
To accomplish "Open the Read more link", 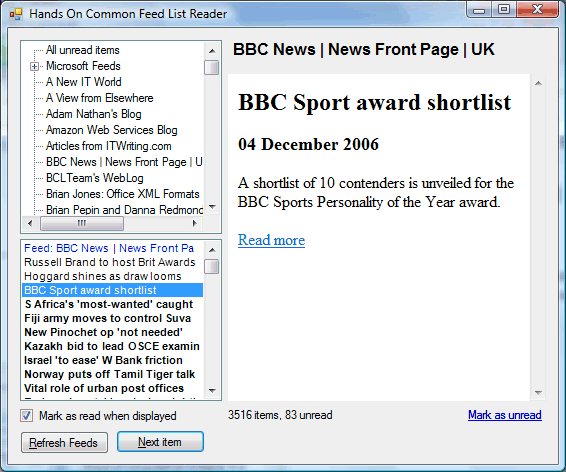I will [x=271, y=240].
